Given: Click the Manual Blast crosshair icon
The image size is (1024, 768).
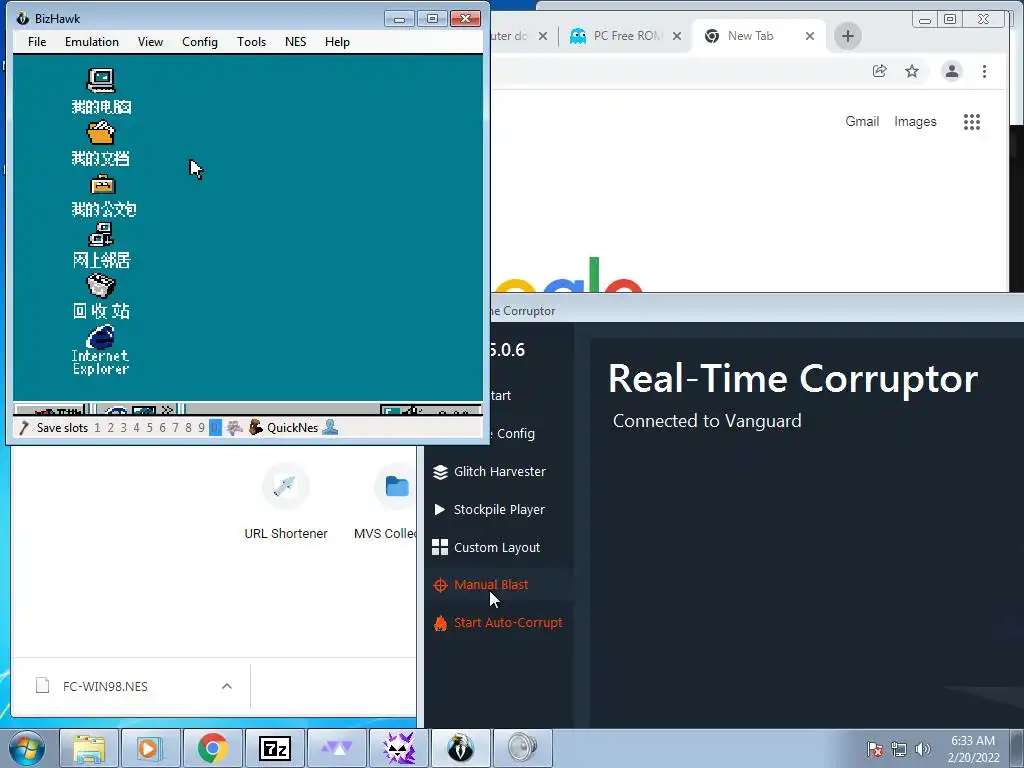Looking at the screenshot, I should [440, 585].
